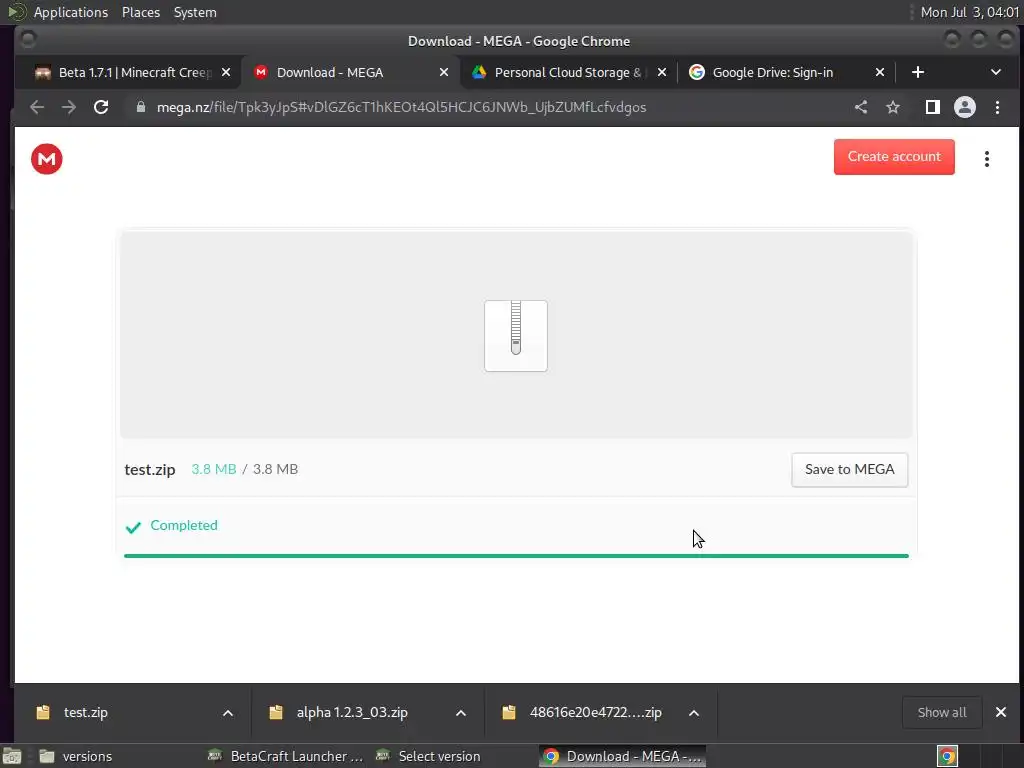Open MEGA page options menu beside Create account
Screen dimensions: 1024x768
tap(987, 159)
